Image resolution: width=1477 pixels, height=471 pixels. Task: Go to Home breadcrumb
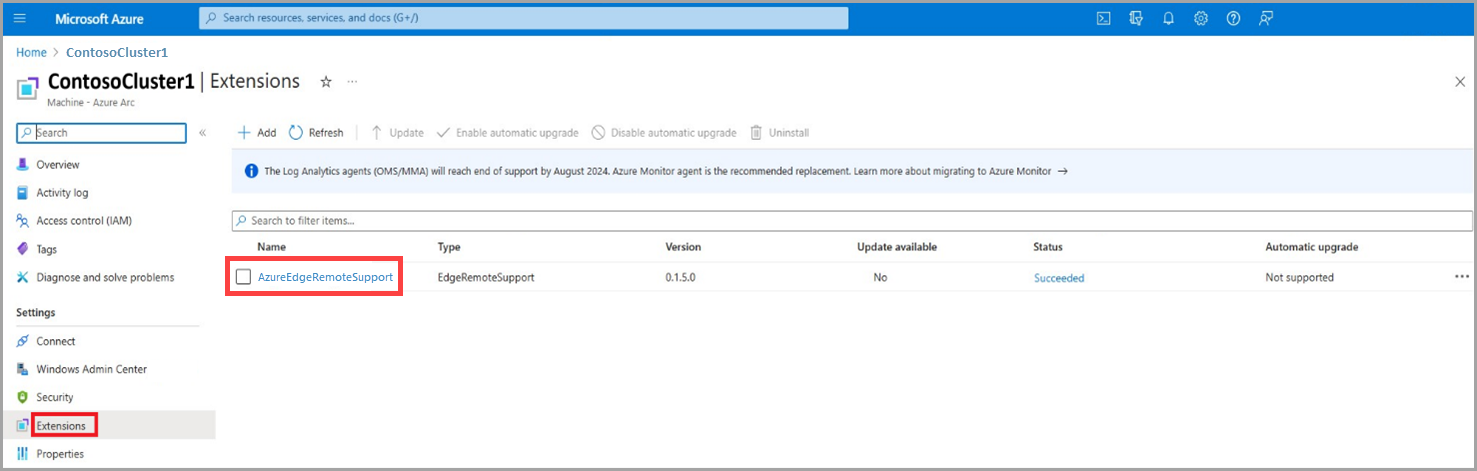(31, 52)
